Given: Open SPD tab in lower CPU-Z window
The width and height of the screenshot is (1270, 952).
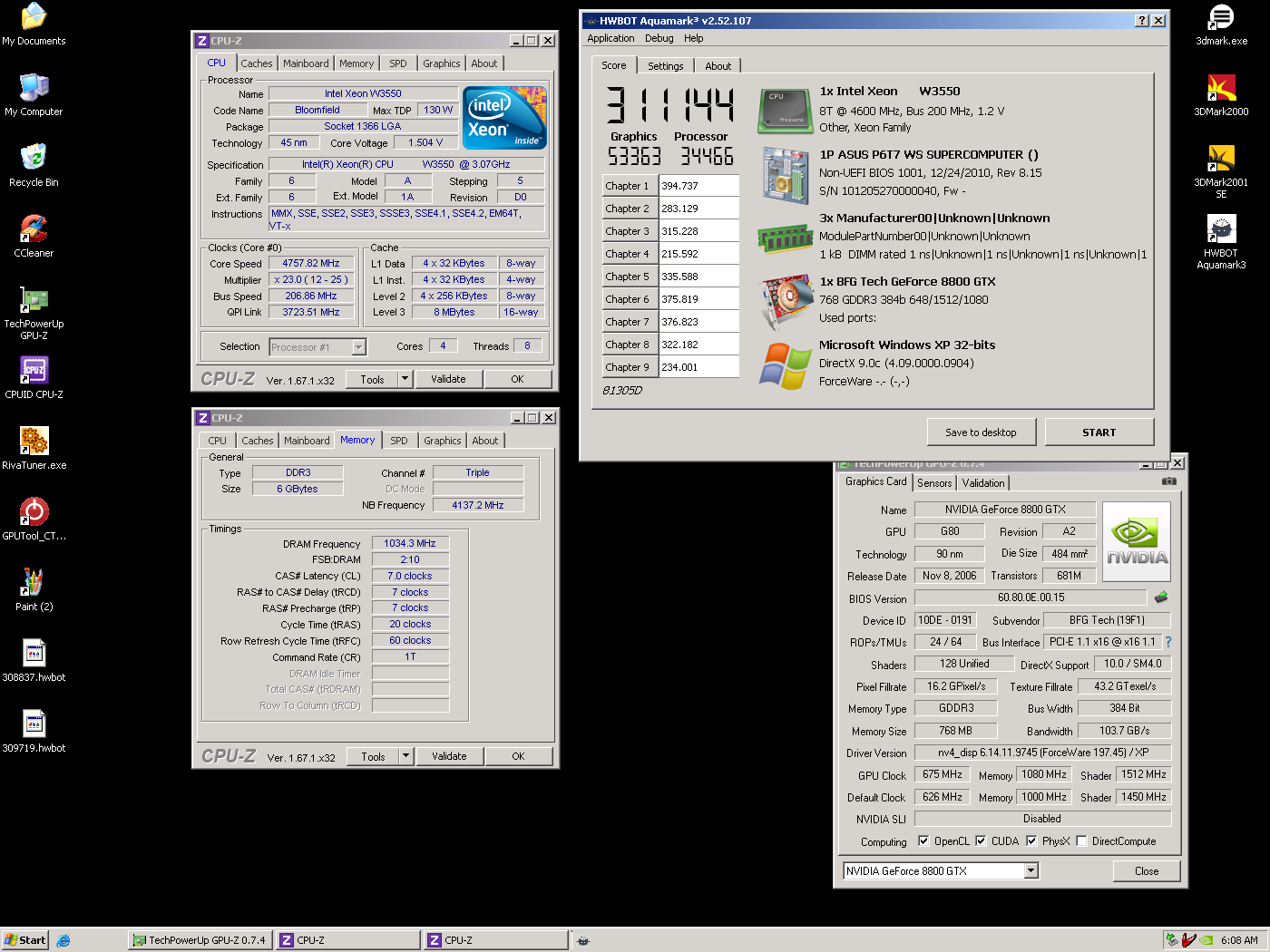Looking at the screenshot, I should (x=399, y=441).
